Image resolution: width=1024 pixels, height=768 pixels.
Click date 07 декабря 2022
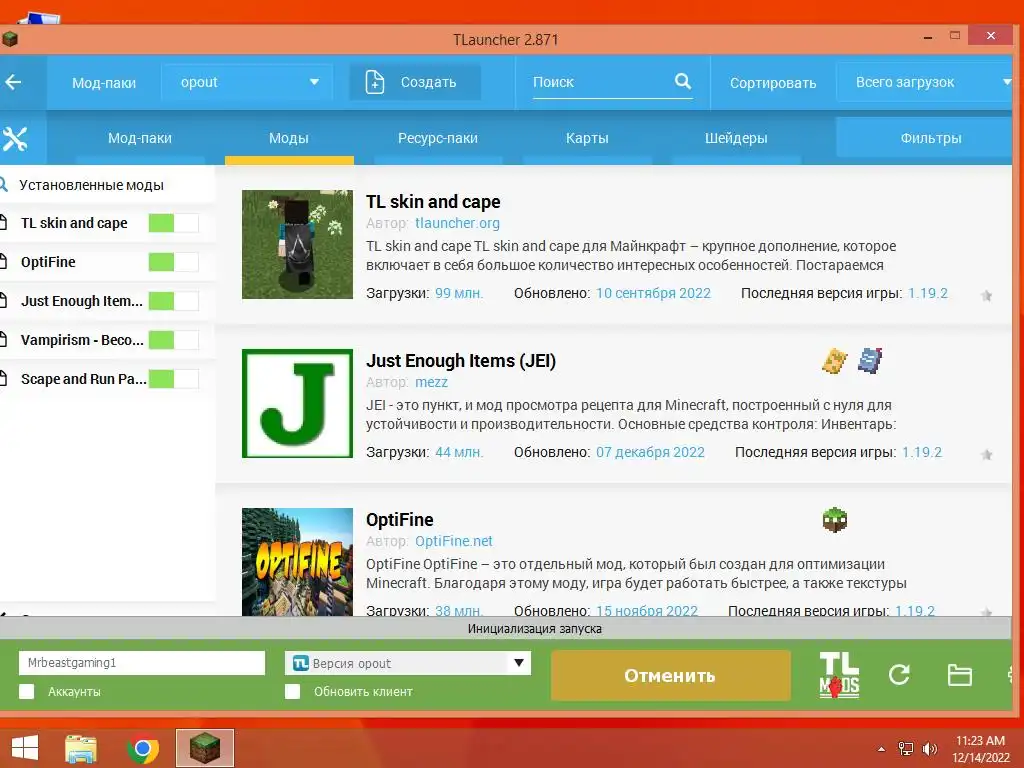[x=650, y=452]
